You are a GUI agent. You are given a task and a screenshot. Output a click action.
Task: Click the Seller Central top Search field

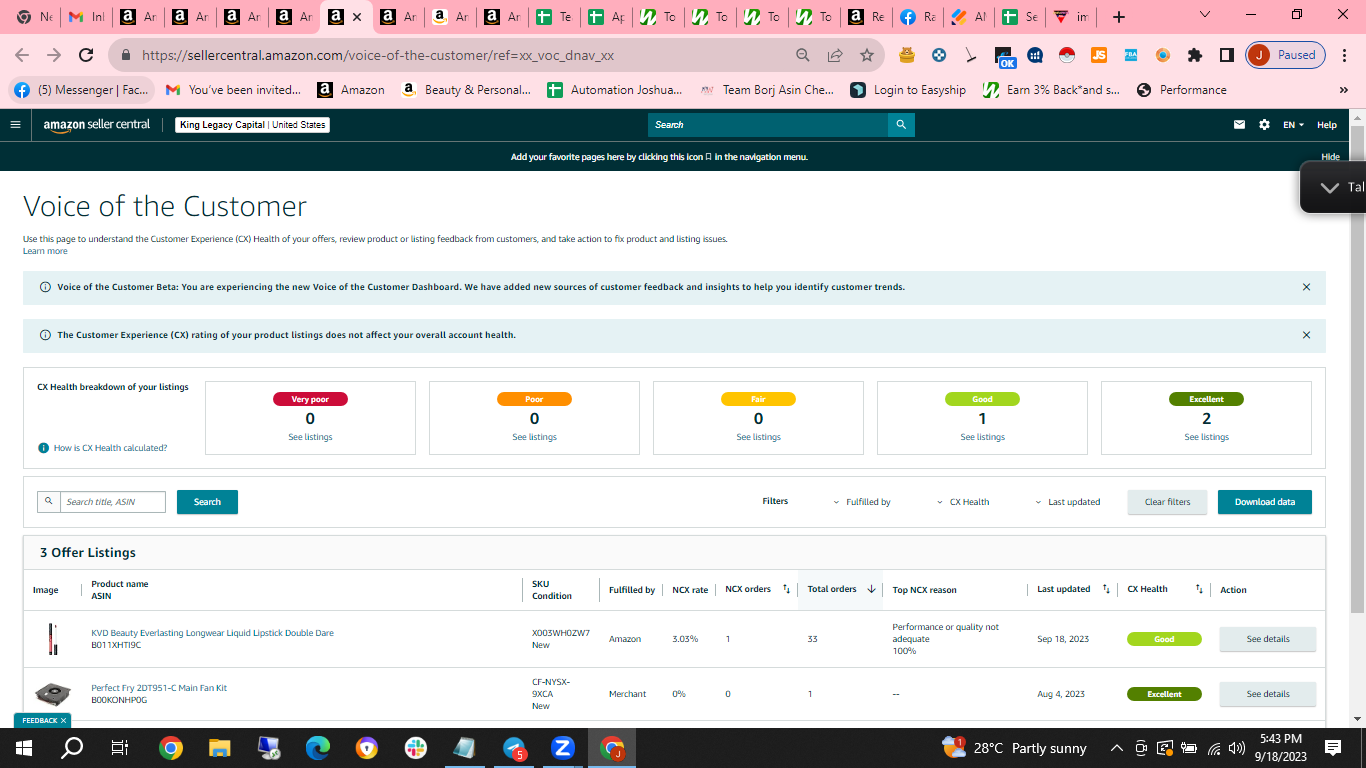point(768,125)
